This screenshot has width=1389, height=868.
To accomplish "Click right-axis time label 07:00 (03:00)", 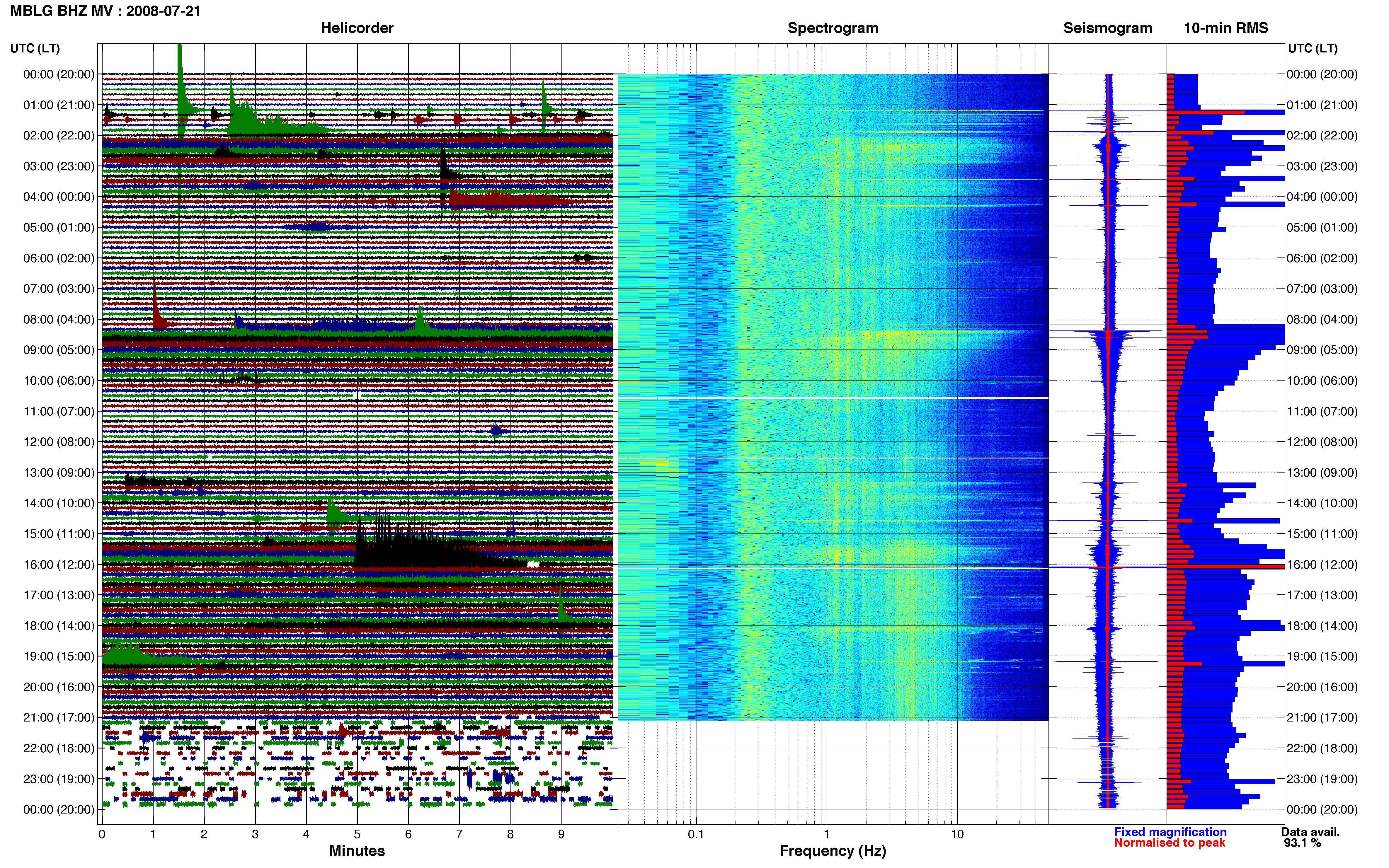I will [x=1322, y=289].
